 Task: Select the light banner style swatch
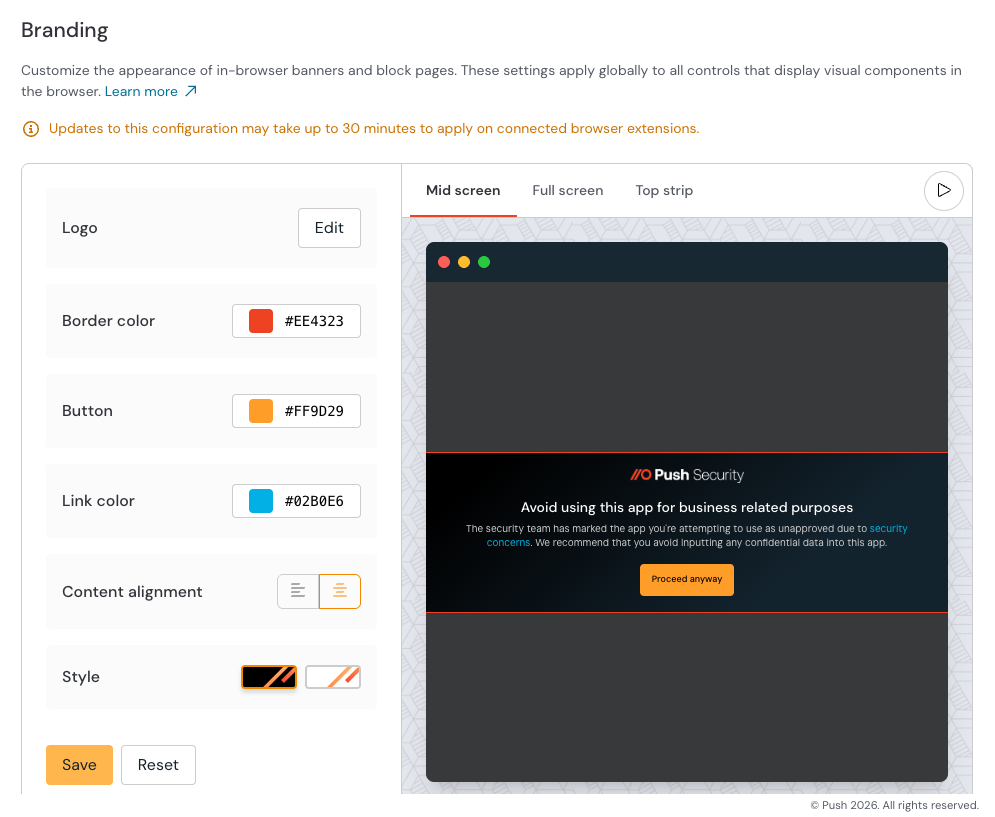click(x=332, y=677)
